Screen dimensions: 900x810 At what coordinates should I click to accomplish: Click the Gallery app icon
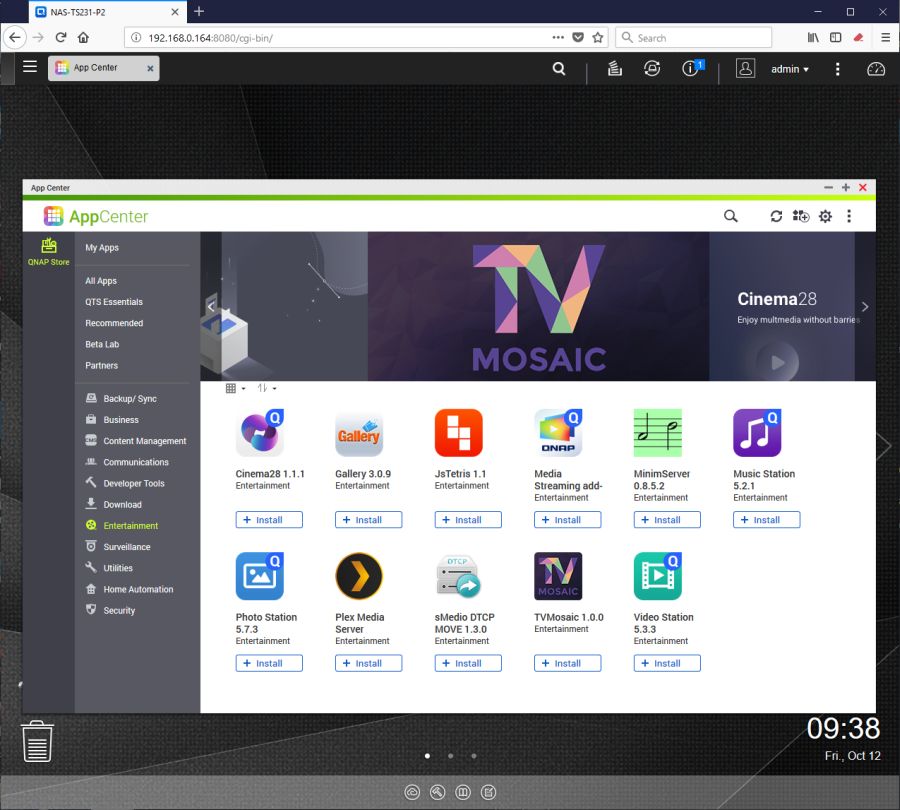pyautogui.click(x=359, y=433)
